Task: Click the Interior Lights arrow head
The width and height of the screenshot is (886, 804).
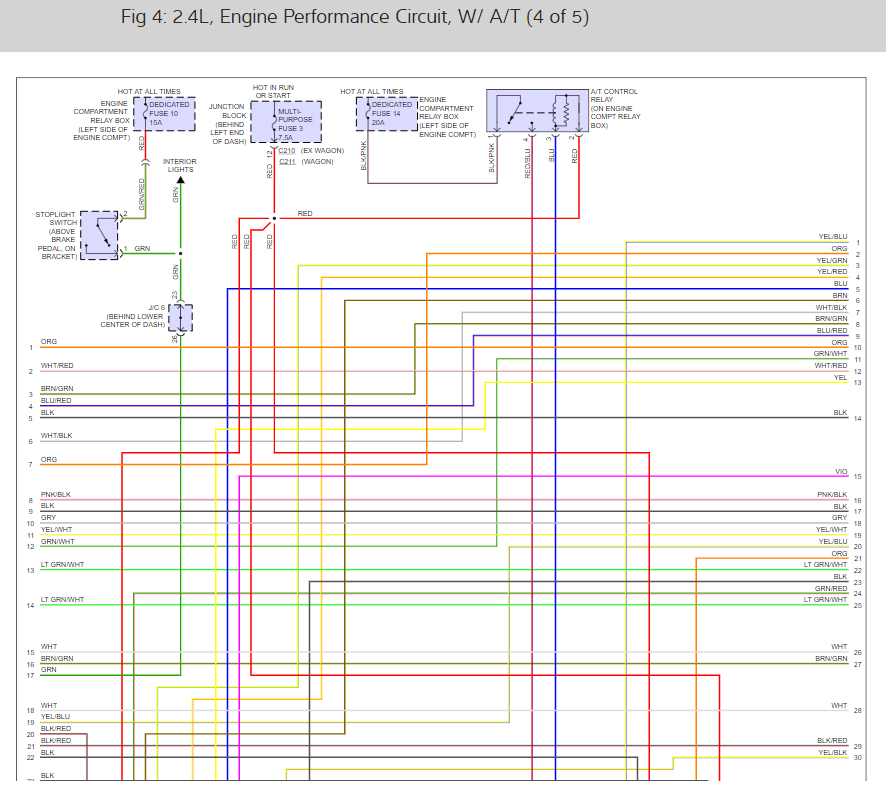Action: (x=180, y=180)
